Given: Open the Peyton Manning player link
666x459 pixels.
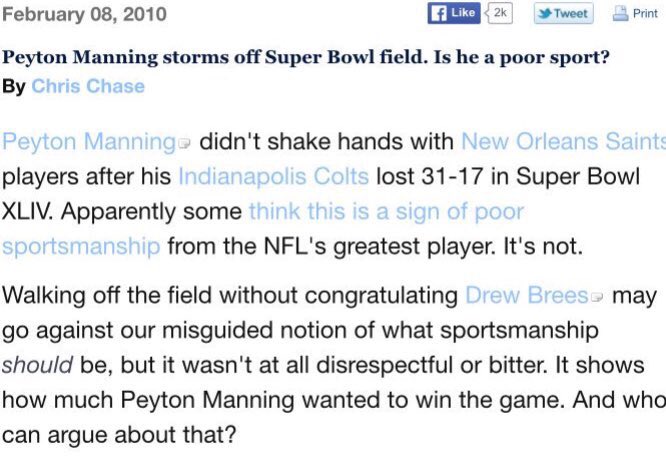Looking at the screenshot, I should coord(87,142).
